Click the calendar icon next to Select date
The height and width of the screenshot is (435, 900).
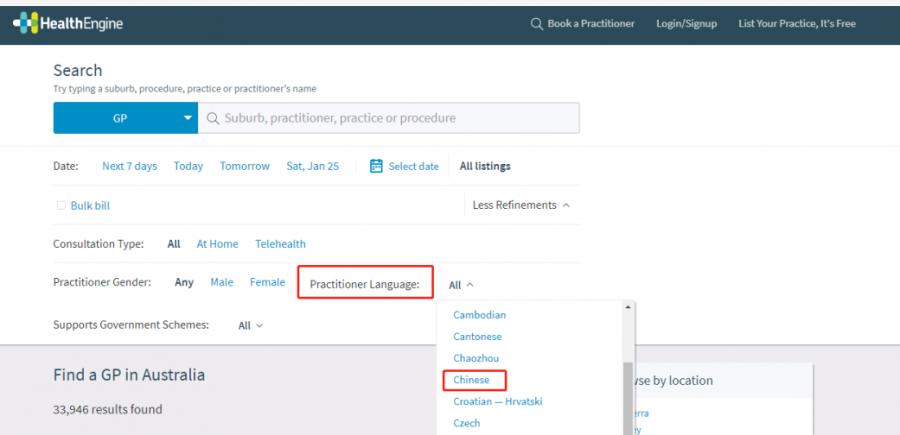click(376, 166)
